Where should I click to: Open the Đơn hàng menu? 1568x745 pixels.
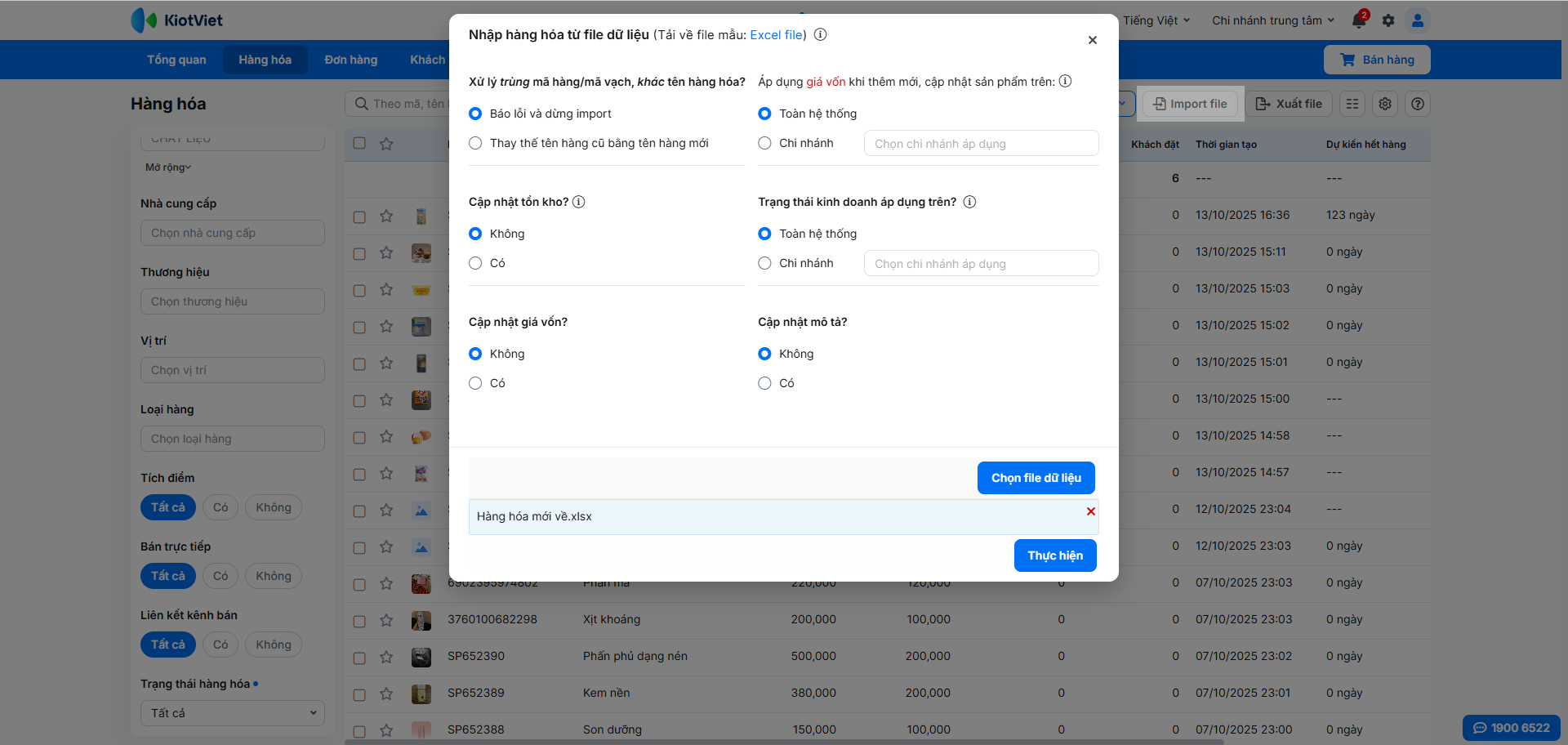351,60
